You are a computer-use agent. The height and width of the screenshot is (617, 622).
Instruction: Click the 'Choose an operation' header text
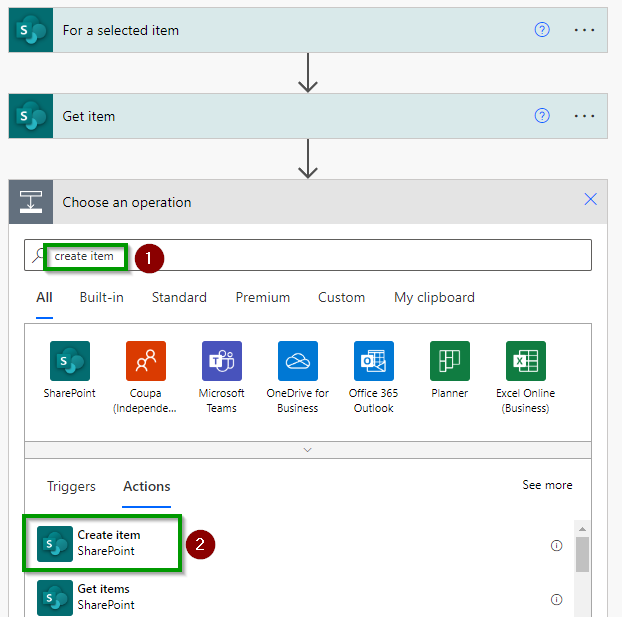click(127, 202)
